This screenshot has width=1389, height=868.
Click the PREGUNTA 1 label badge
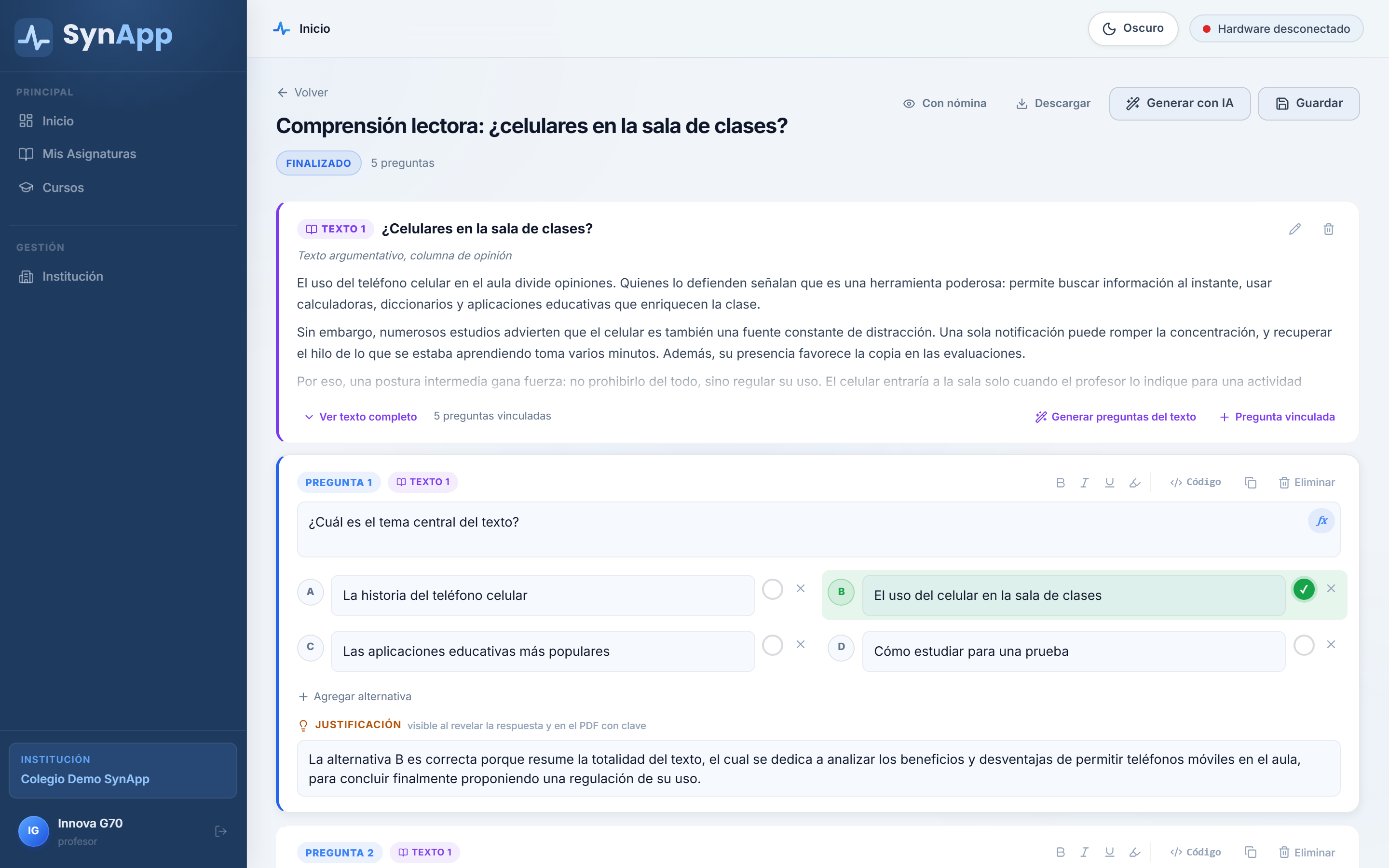click(x=339, y=482)
